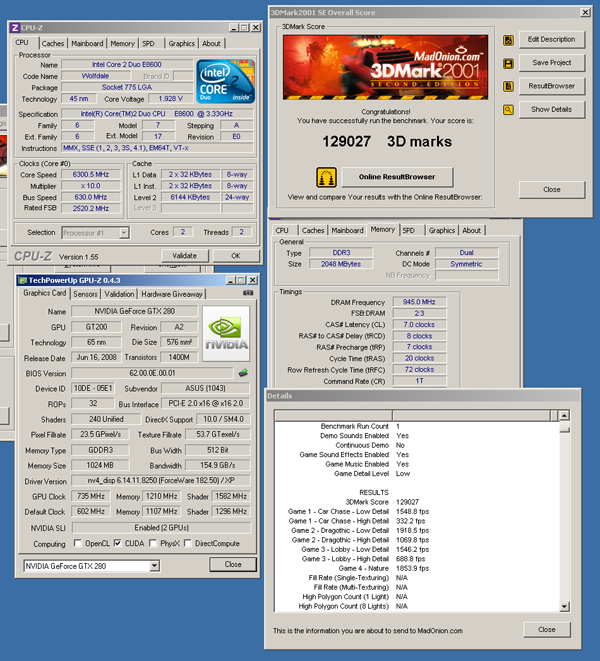This screenshot has width=600, height=661.
Task: Switch to the Caches tab in top CPU-Z window
Action: (53, 43)
